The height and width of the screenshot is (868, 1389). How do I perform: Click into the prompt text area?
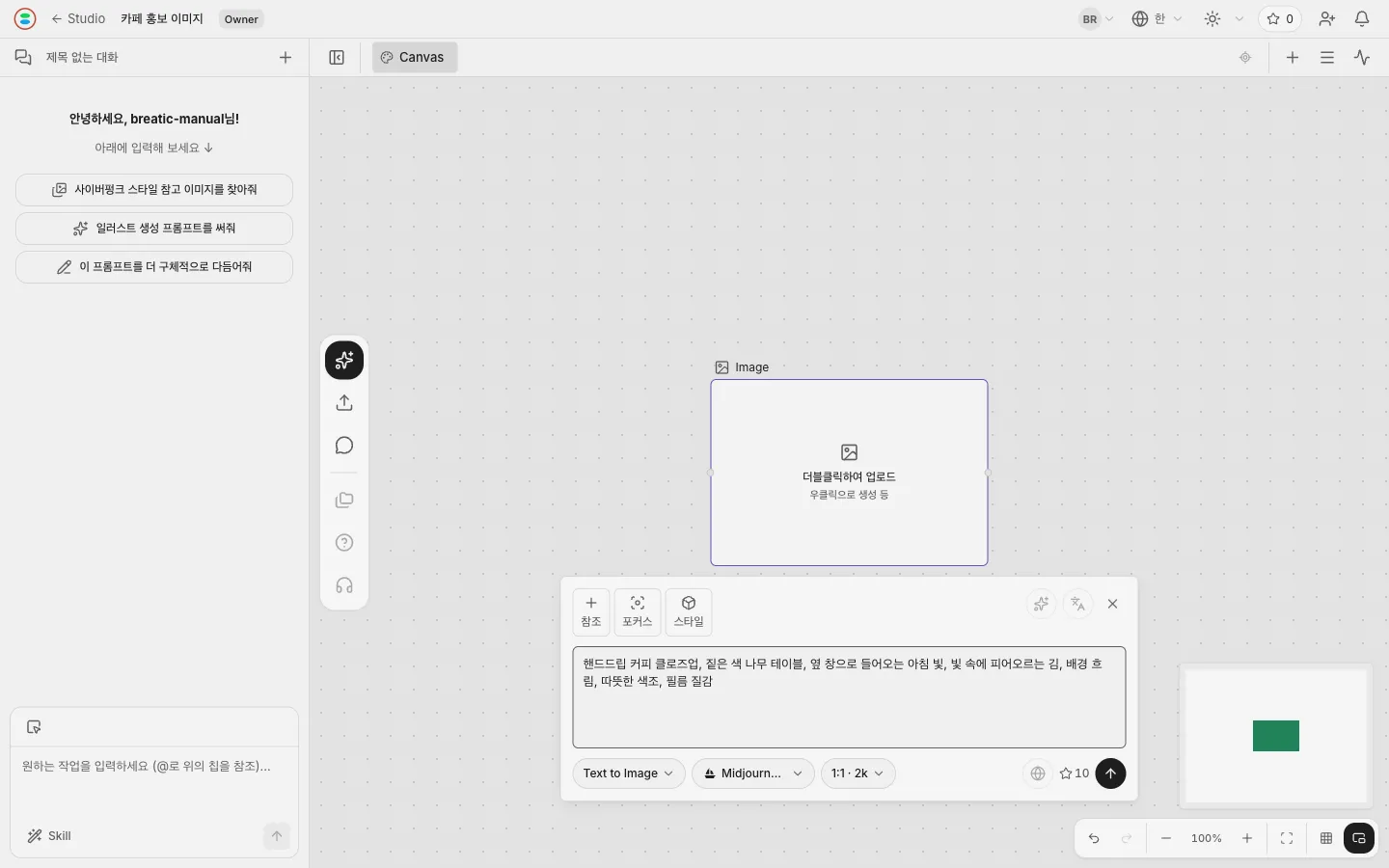point(849,697)
